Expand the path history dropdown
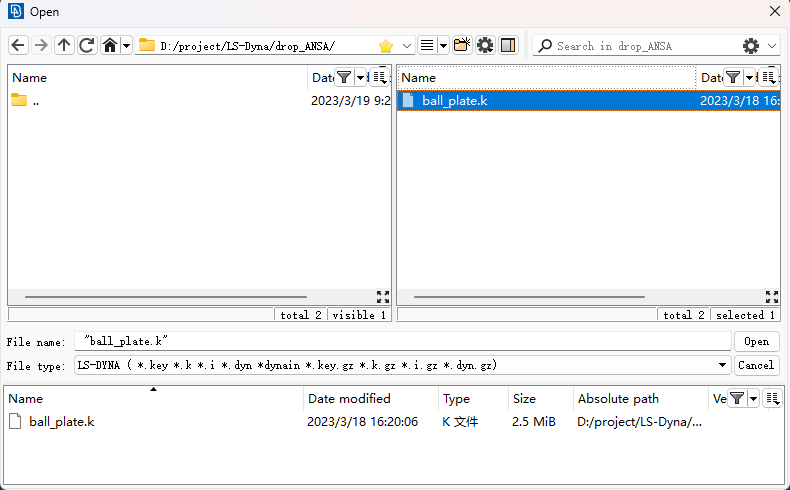This screenshot has height=490, width=790. click(x=407, y=46)
